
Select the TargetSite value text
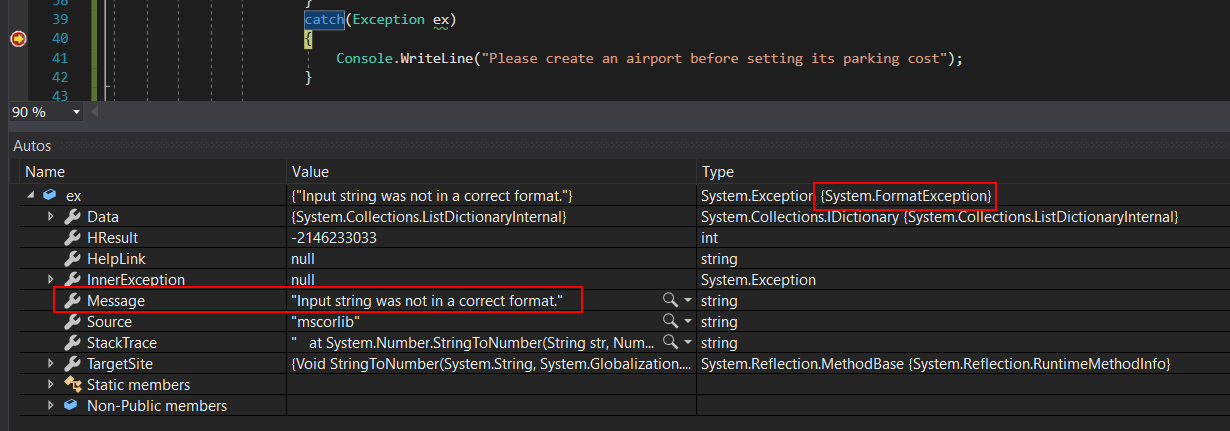tap(491, 364)
